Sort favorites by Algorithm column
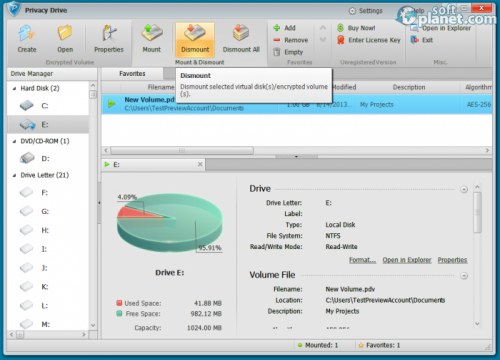 pos(478,87)
